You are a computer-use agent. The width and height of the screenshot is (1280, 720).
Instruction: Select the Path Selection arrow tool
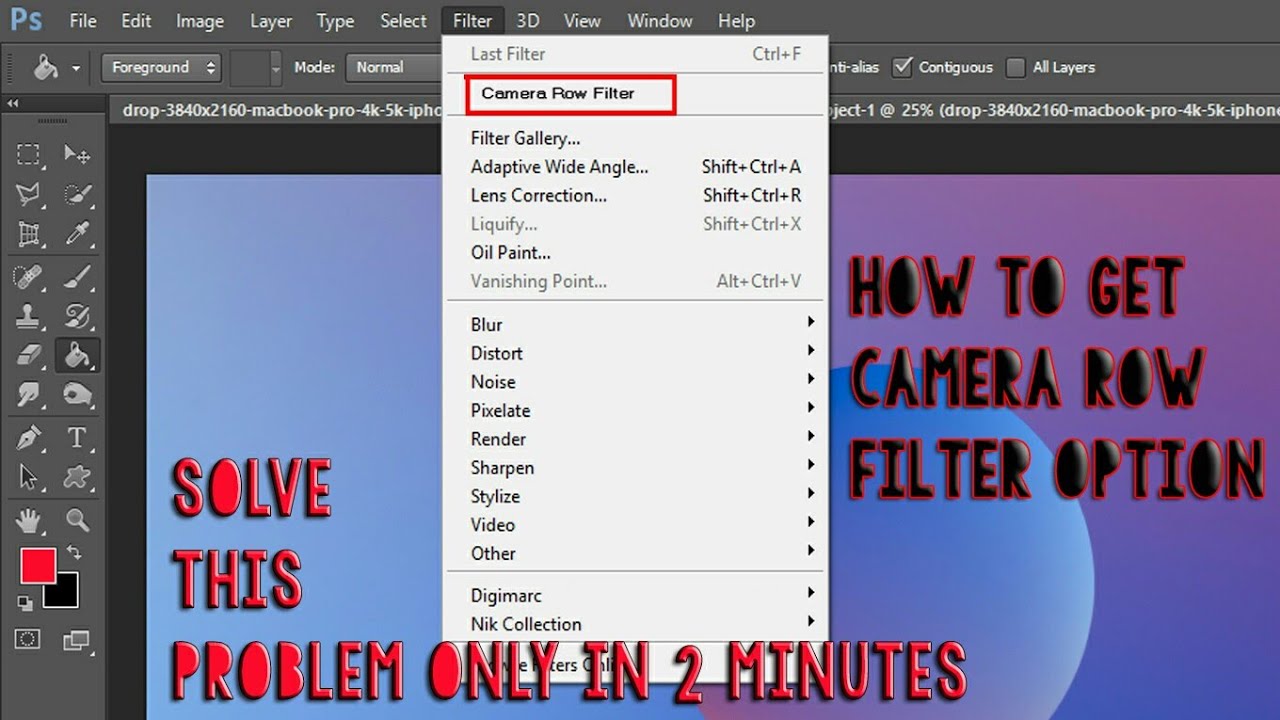(29, 476)
